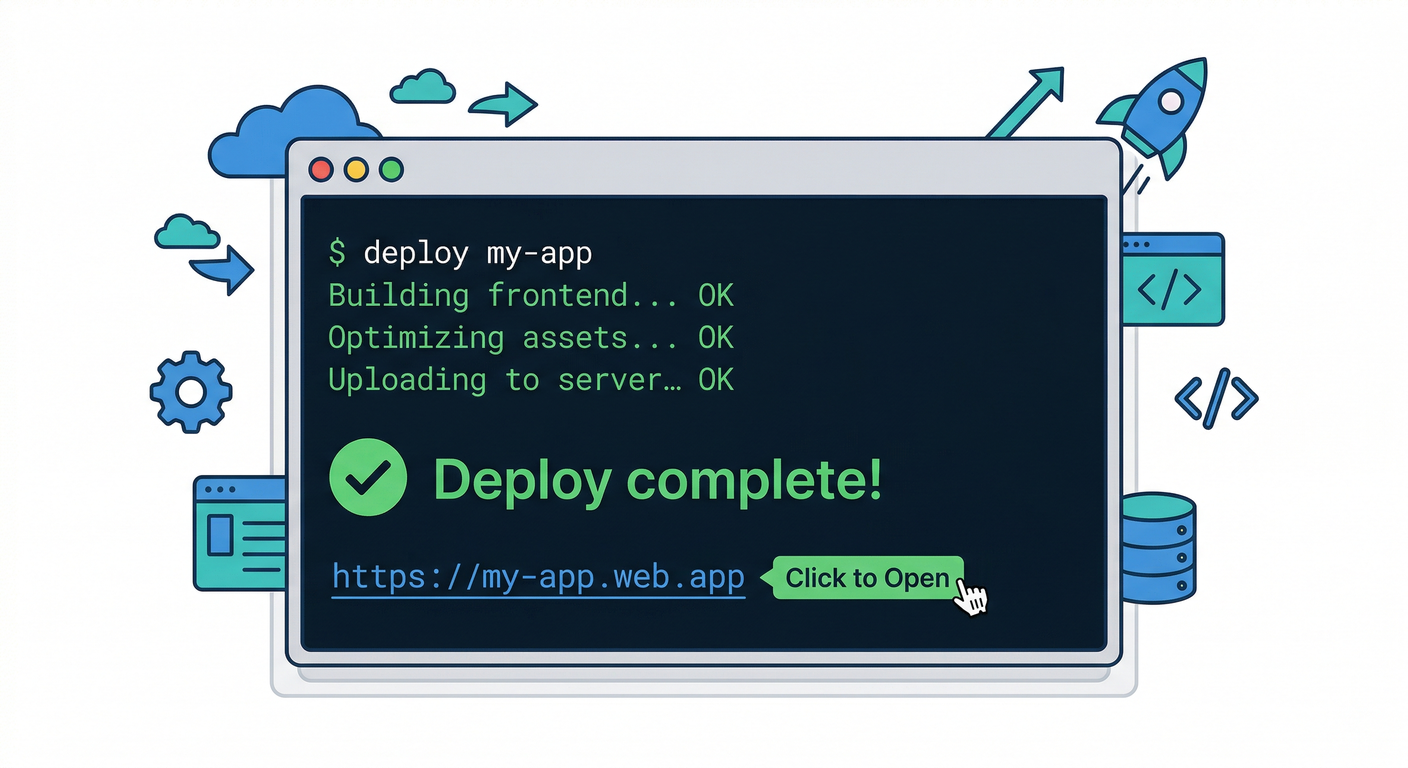Click the green checkmark deploy badge

tap(368, 477)
